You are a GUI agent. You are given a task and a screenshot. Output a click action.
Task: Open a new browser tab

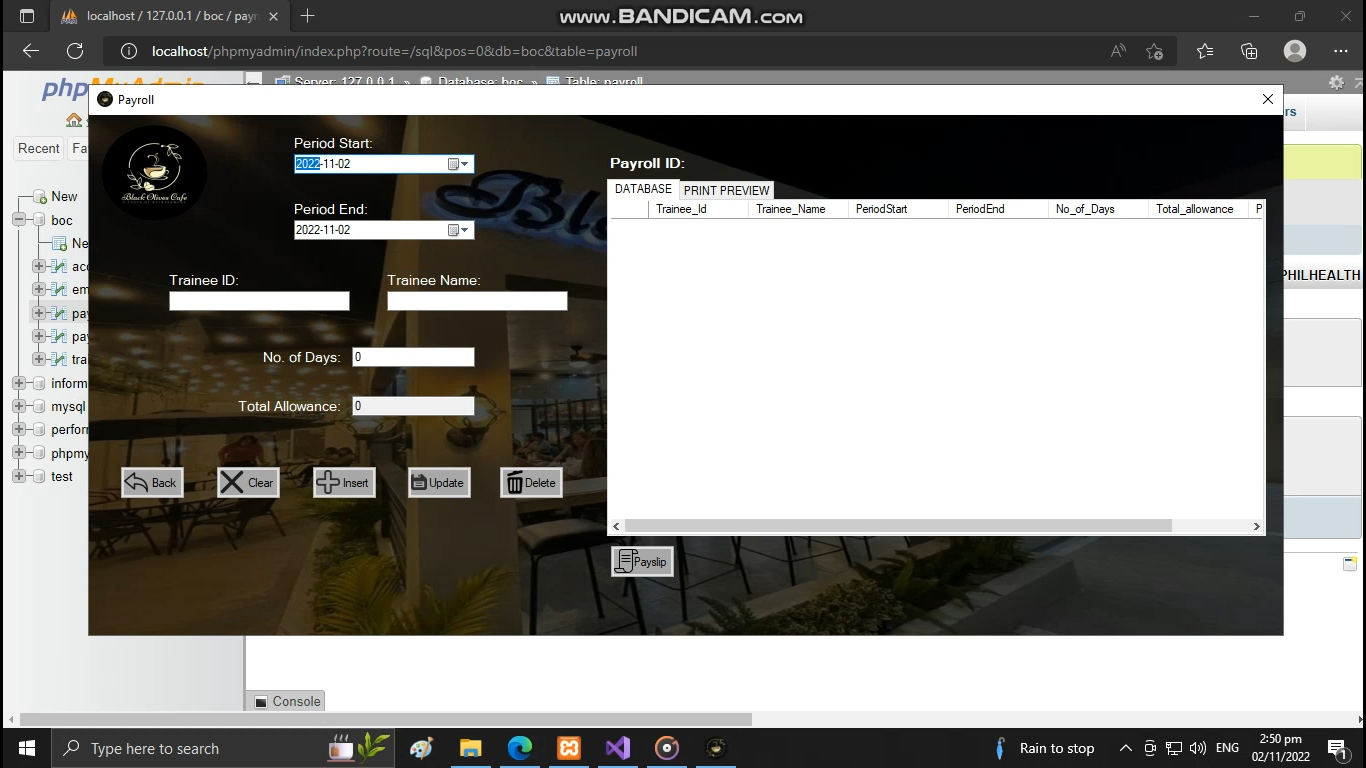click(x=307, y=16)
